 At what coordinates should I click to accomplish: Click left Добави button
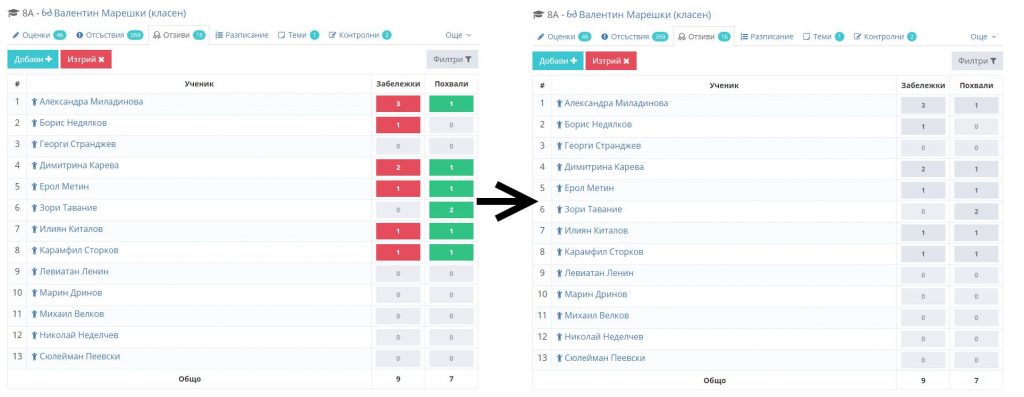33,59
